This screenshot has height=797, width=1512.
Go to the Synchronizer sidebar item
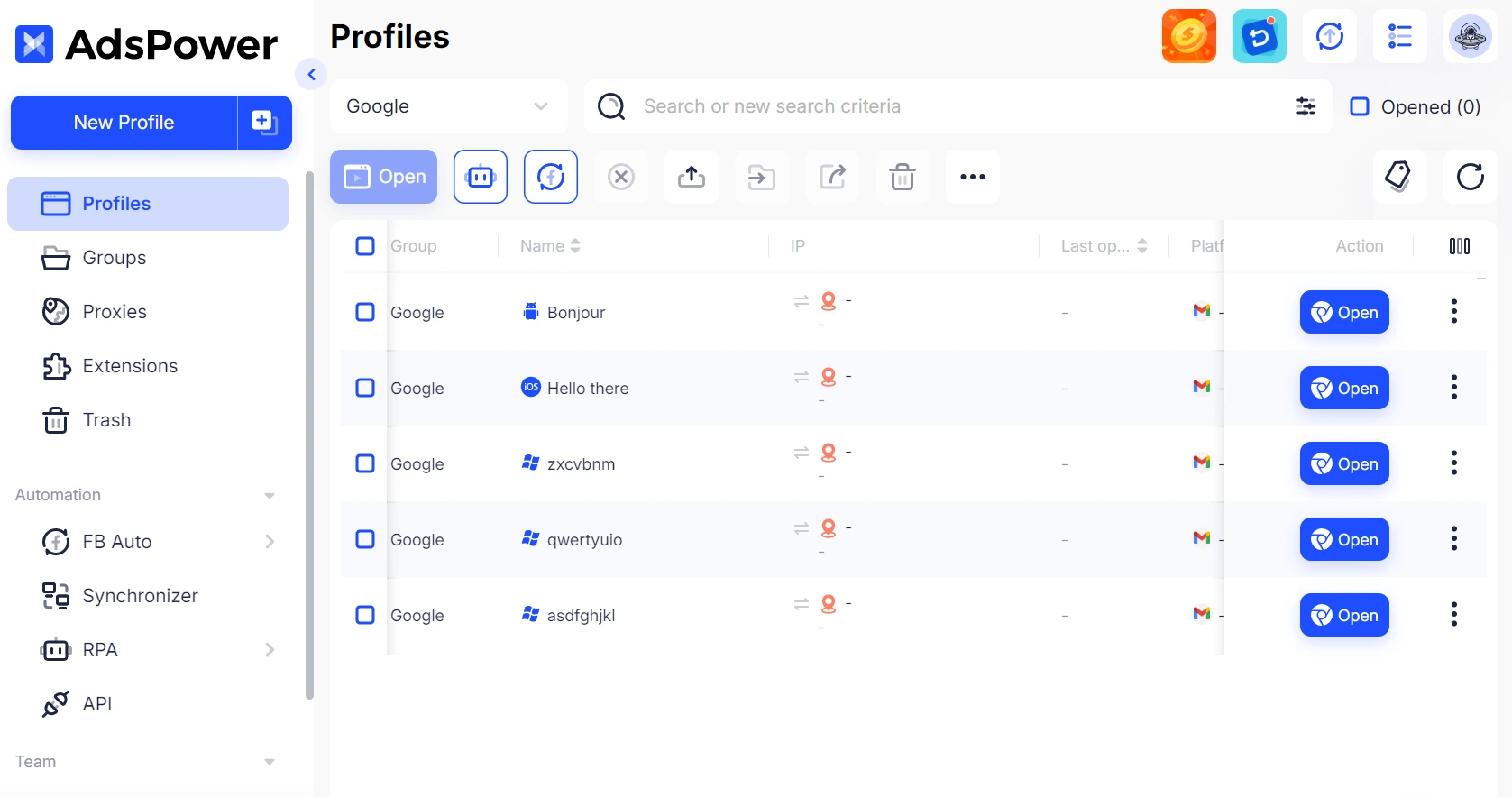click(148, 596)
